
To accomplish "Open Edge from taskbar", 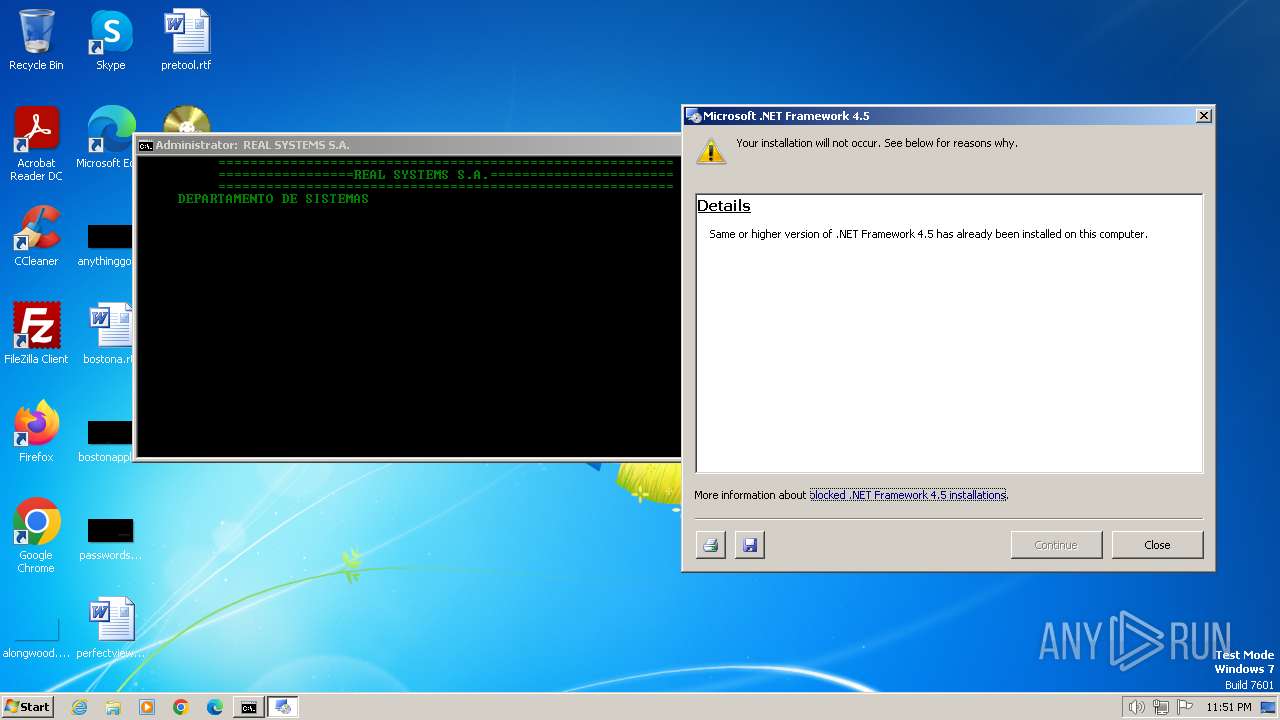I will pos(215,707).
